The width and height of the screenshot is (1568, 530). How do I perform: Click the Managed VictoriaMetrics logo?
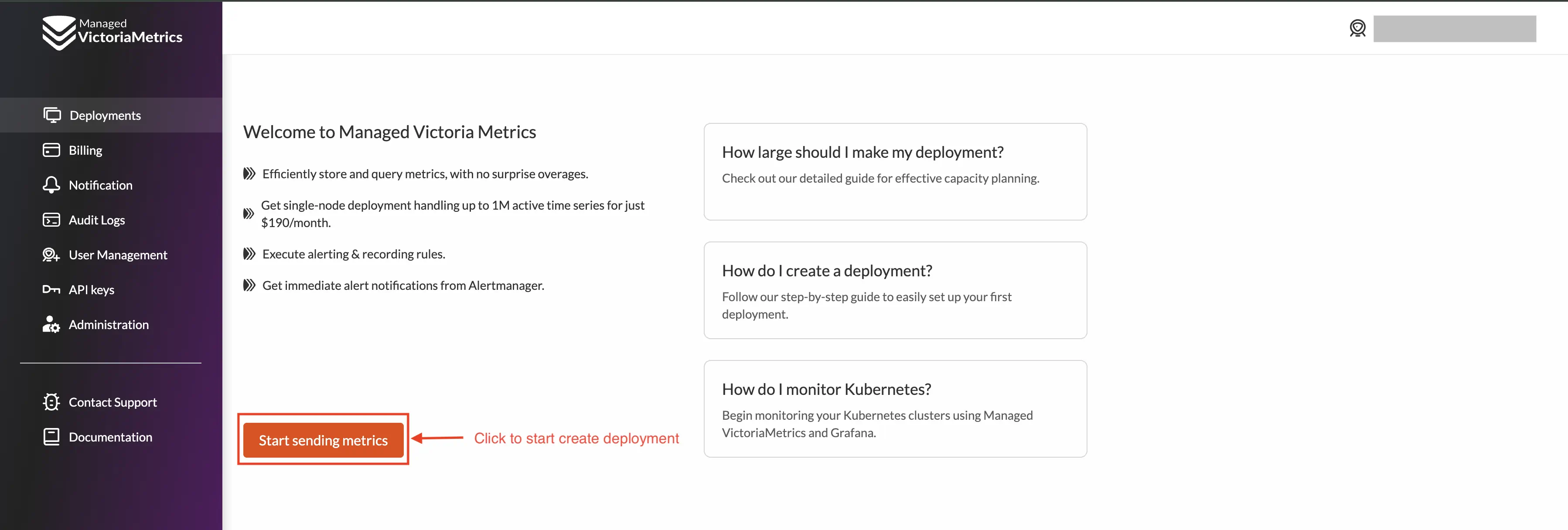tap(112, 32)
